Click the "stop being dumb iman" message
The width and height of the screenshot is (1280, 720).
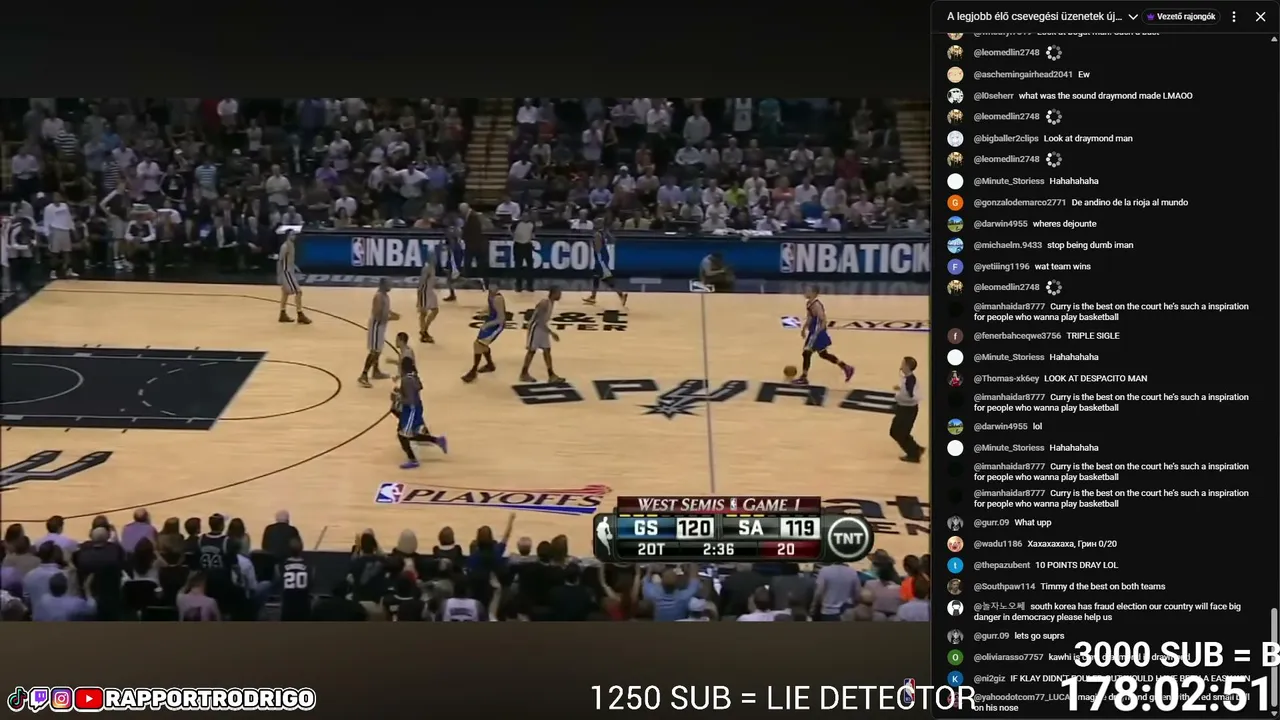(1091, 245)
